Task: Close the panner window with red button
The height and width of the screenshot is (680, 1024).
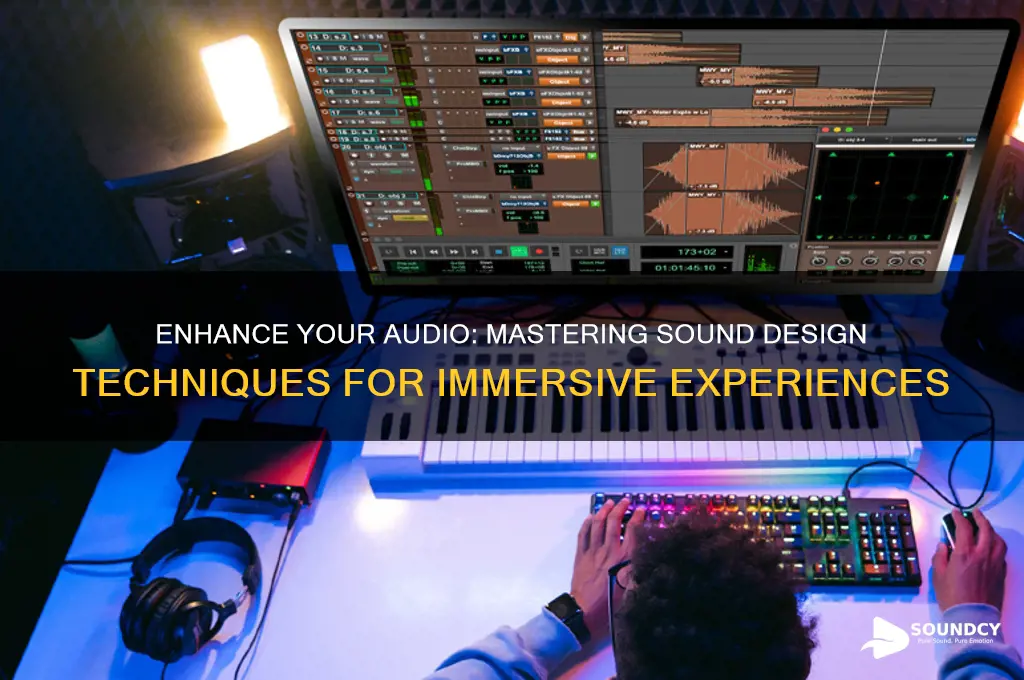Action: [825, 129]
